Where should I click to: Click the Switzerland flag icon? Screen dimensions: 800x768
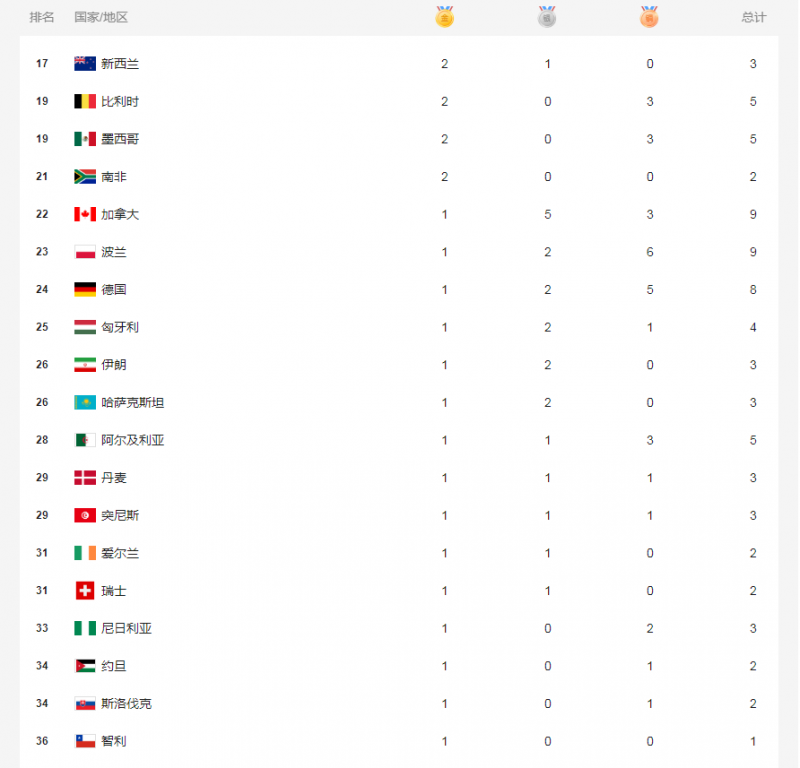point(85,590)
